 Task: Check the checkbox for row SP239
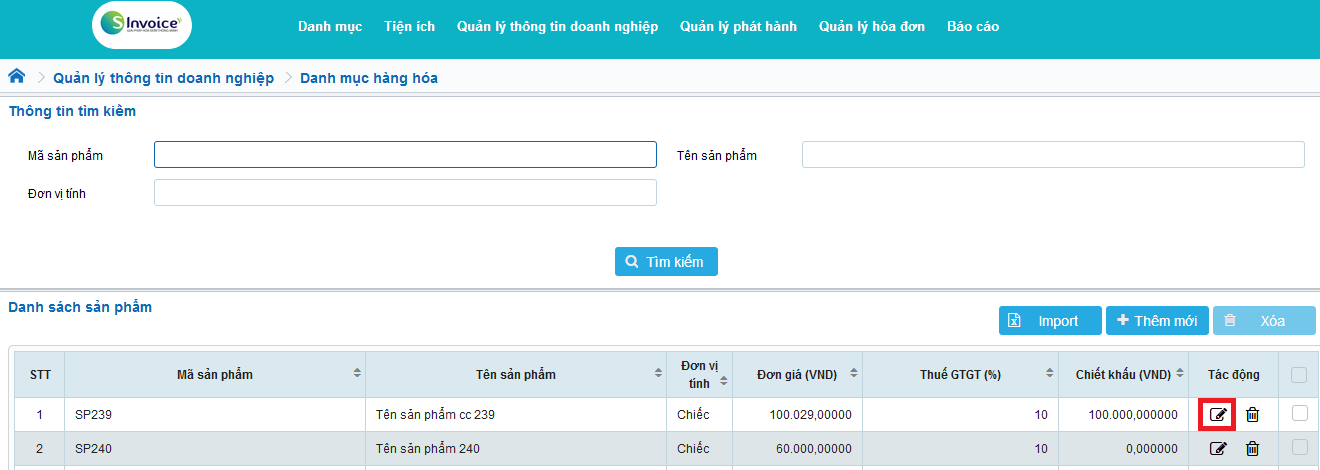pos(1299,412)
